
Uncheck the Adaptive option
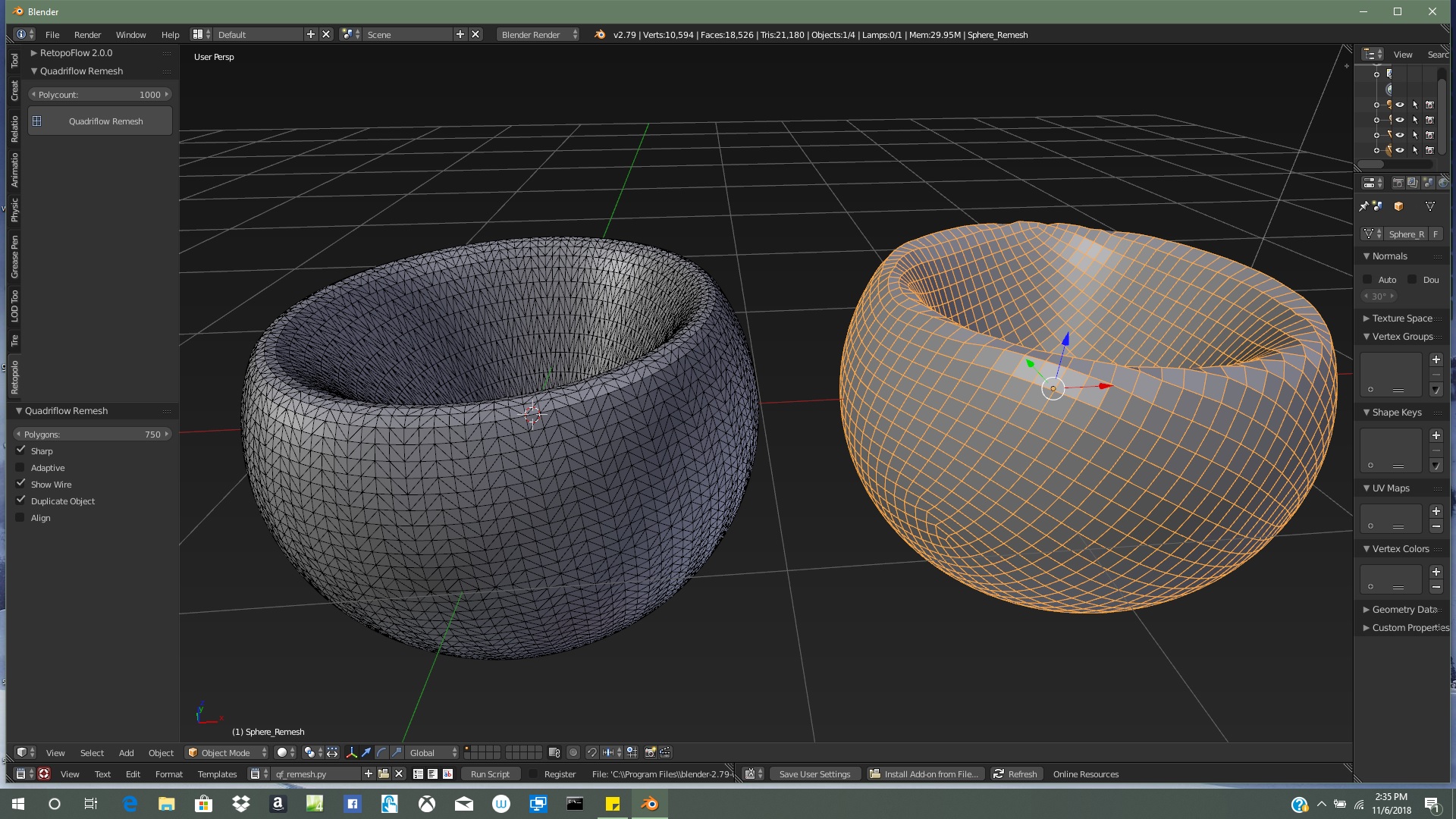20,467
